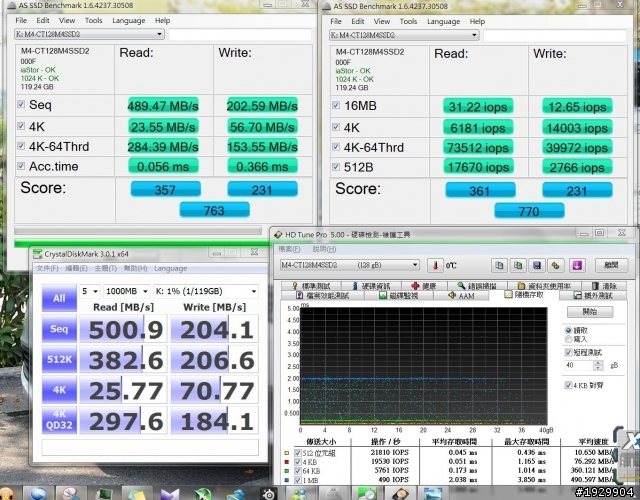Open CrystalDiskMark drive dropdown K: 1%
The image size is (640, 500).
click(x=206, y=291)
